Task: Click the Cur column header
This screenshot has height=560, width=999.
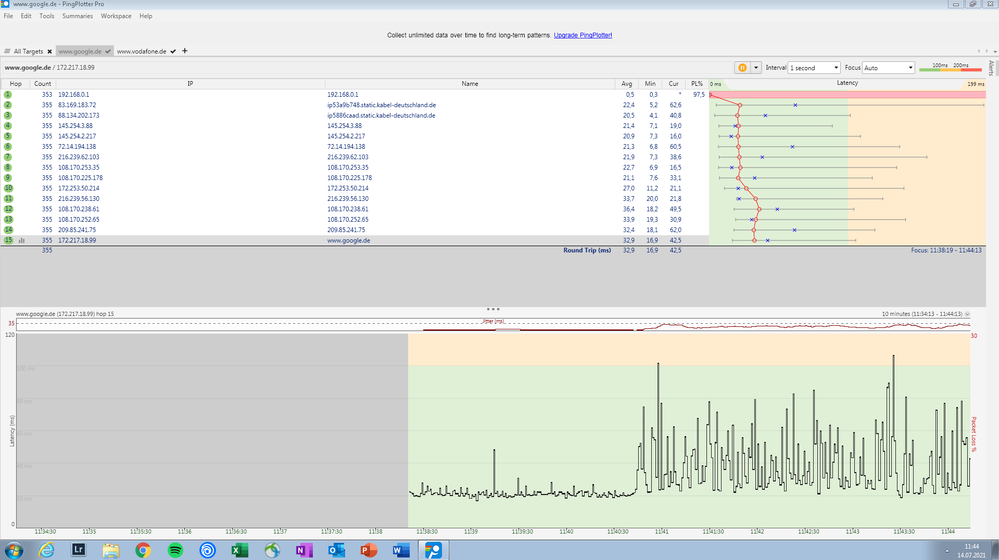Action: coord(673,83)
